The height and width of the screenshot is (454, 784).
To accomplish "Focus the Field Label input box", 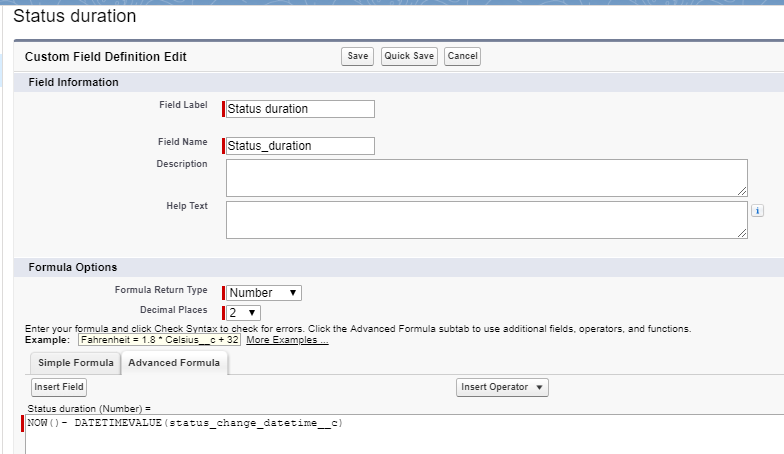I will pos(300,109).
